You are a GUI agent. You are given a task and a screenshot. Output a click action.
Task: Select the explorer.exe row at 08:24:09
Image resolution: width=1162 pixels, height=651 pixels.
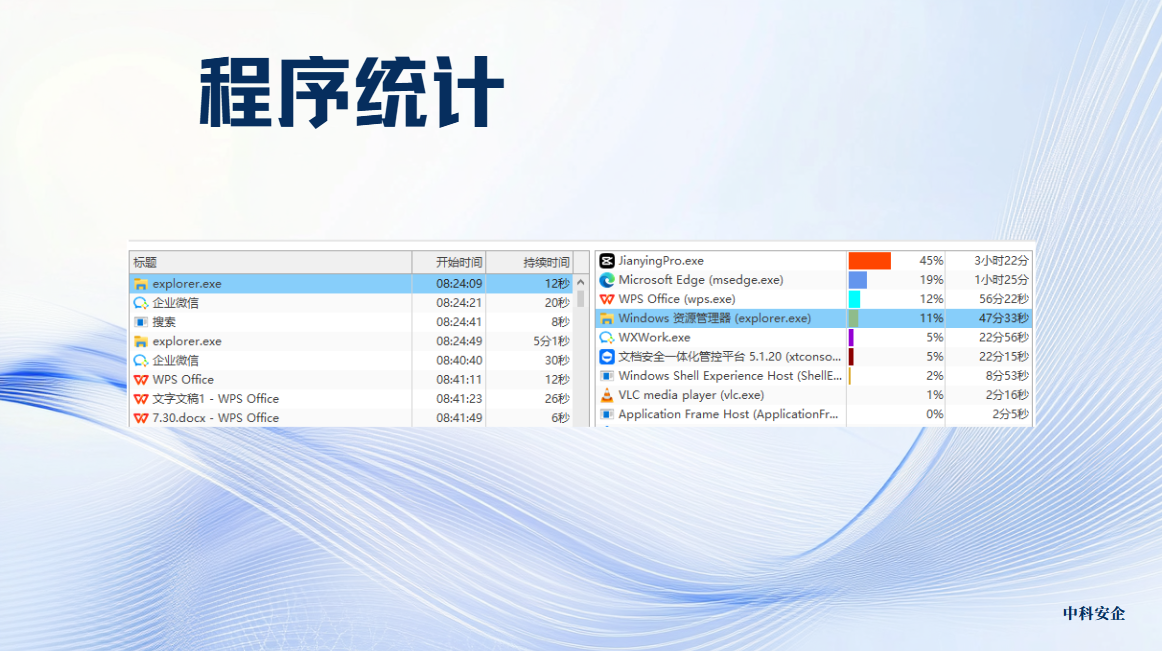click(351, 284)
